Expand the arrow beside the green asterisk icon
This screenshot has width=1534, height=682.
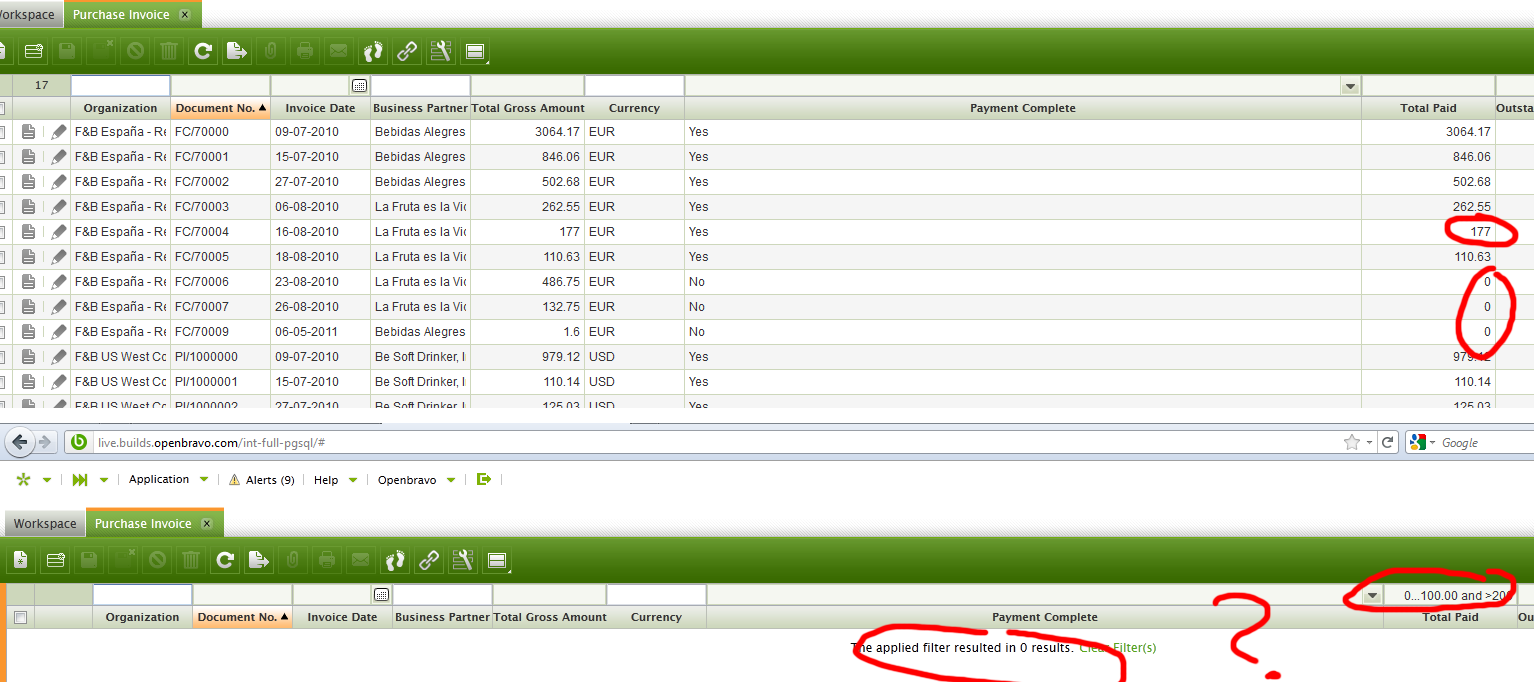point(47,480)
